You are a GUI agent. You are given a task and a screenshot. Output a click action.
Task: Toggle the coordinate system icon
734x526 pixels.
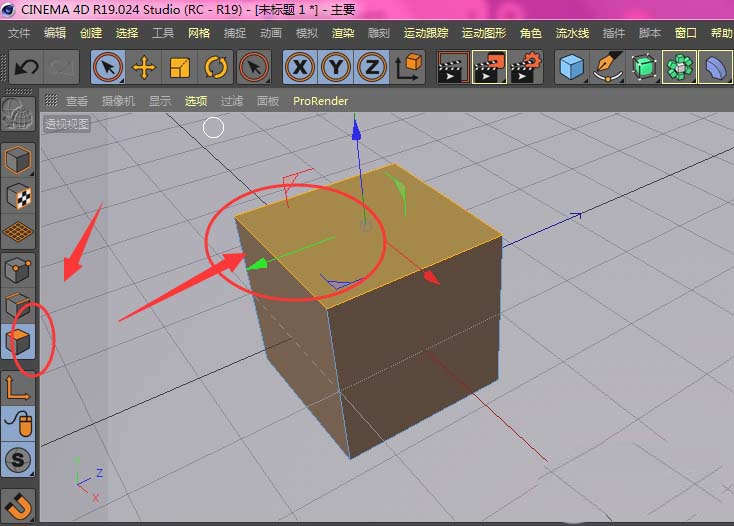(x=408, y=67)
